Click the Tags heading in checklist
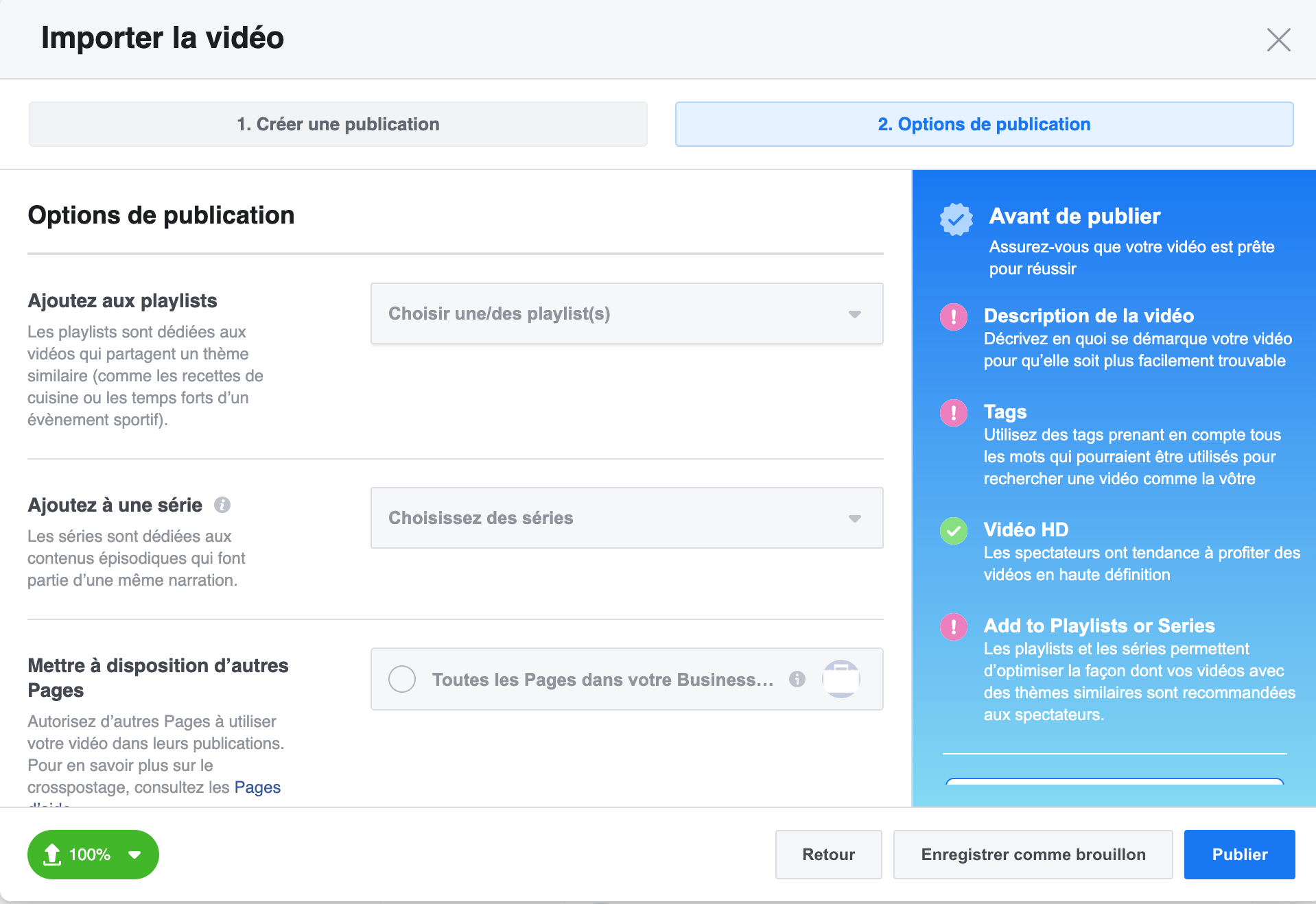The width and height of the screenshot is (1316, 904). coord(1005,412)
